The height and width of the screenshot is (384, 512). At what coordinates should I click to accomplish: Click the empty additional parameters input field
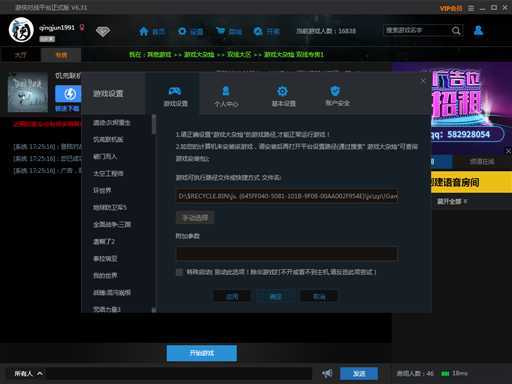click(x=287, y=254)
